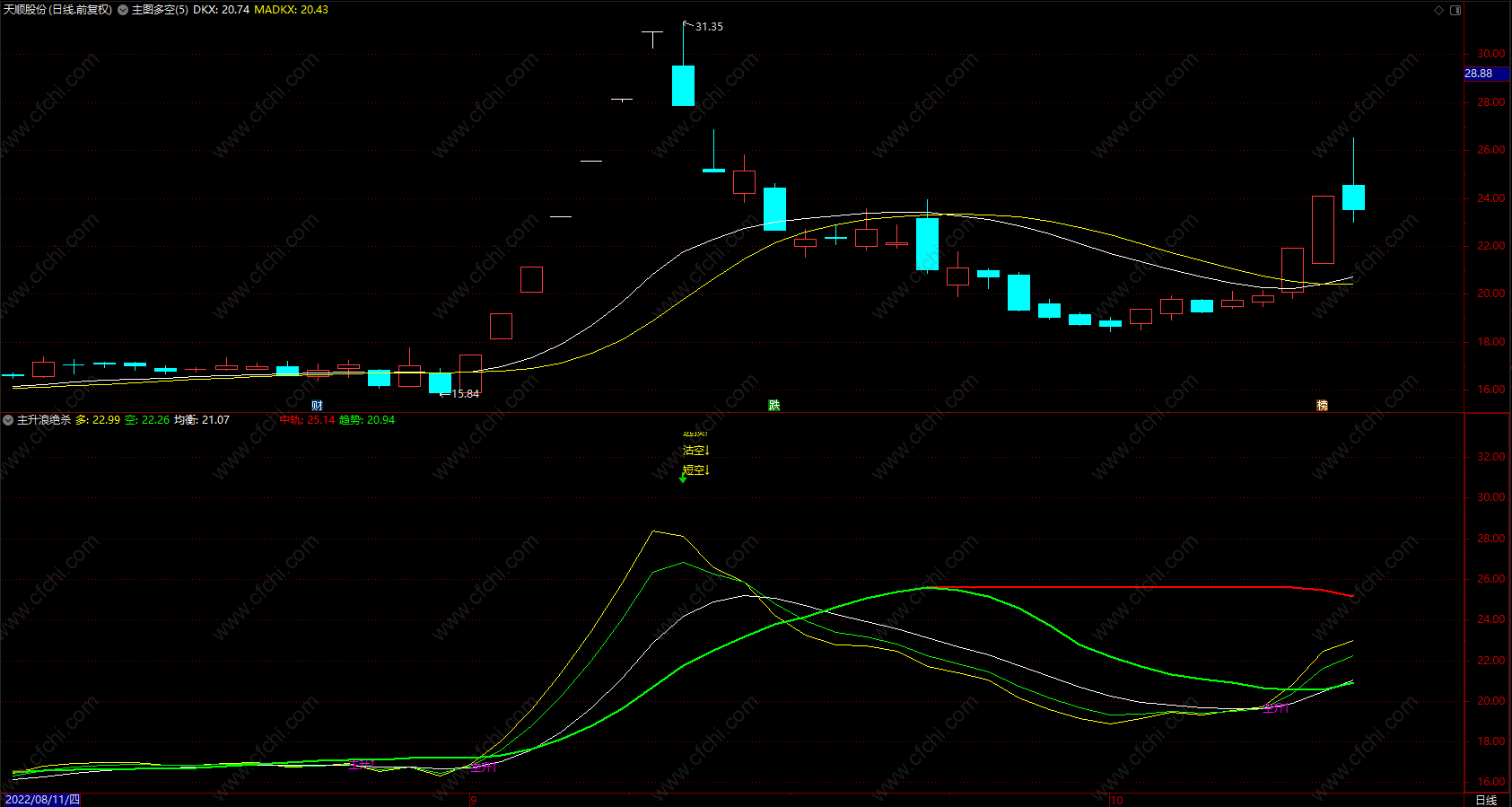Screen dimensions: 1512x807
Task: Click the 短空 signal label
Action: pos(695,470)
